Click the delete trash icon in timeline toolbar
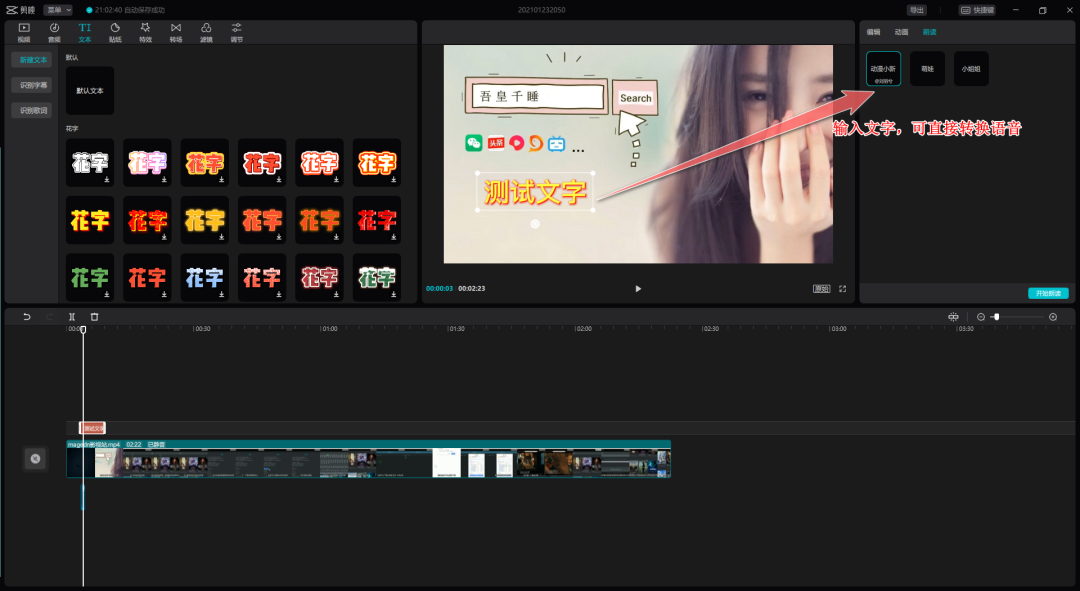 (x=95, y=317)
